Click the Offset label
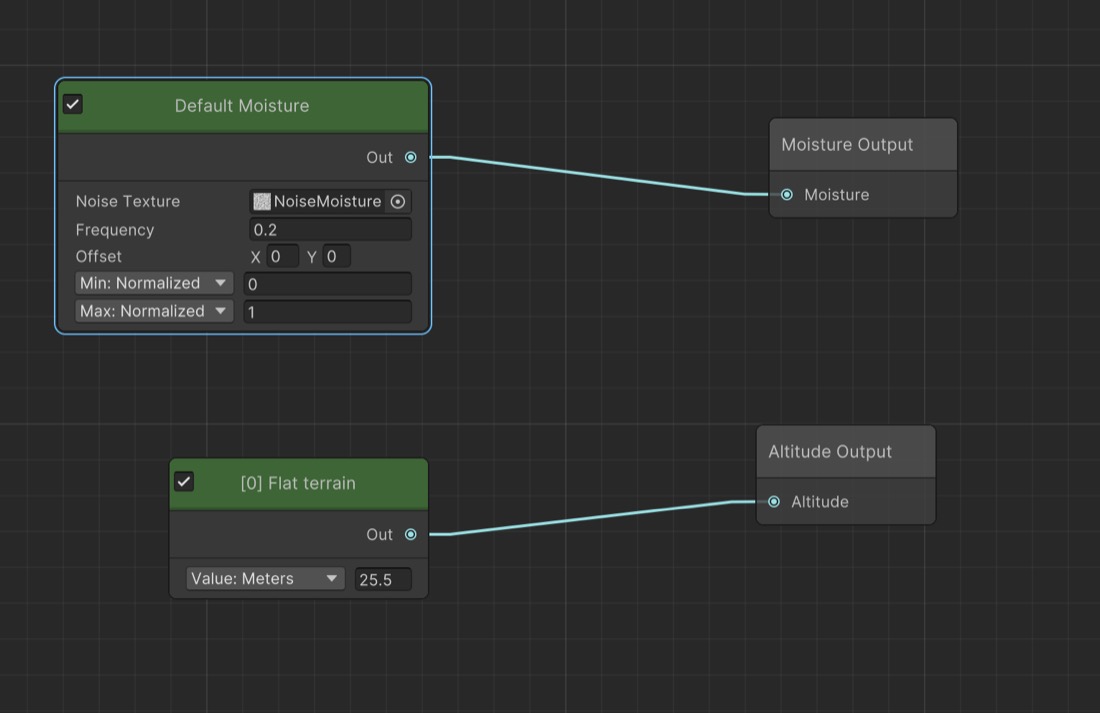The width and height of the screenshot is (1100, 713). tap(99, 256)
